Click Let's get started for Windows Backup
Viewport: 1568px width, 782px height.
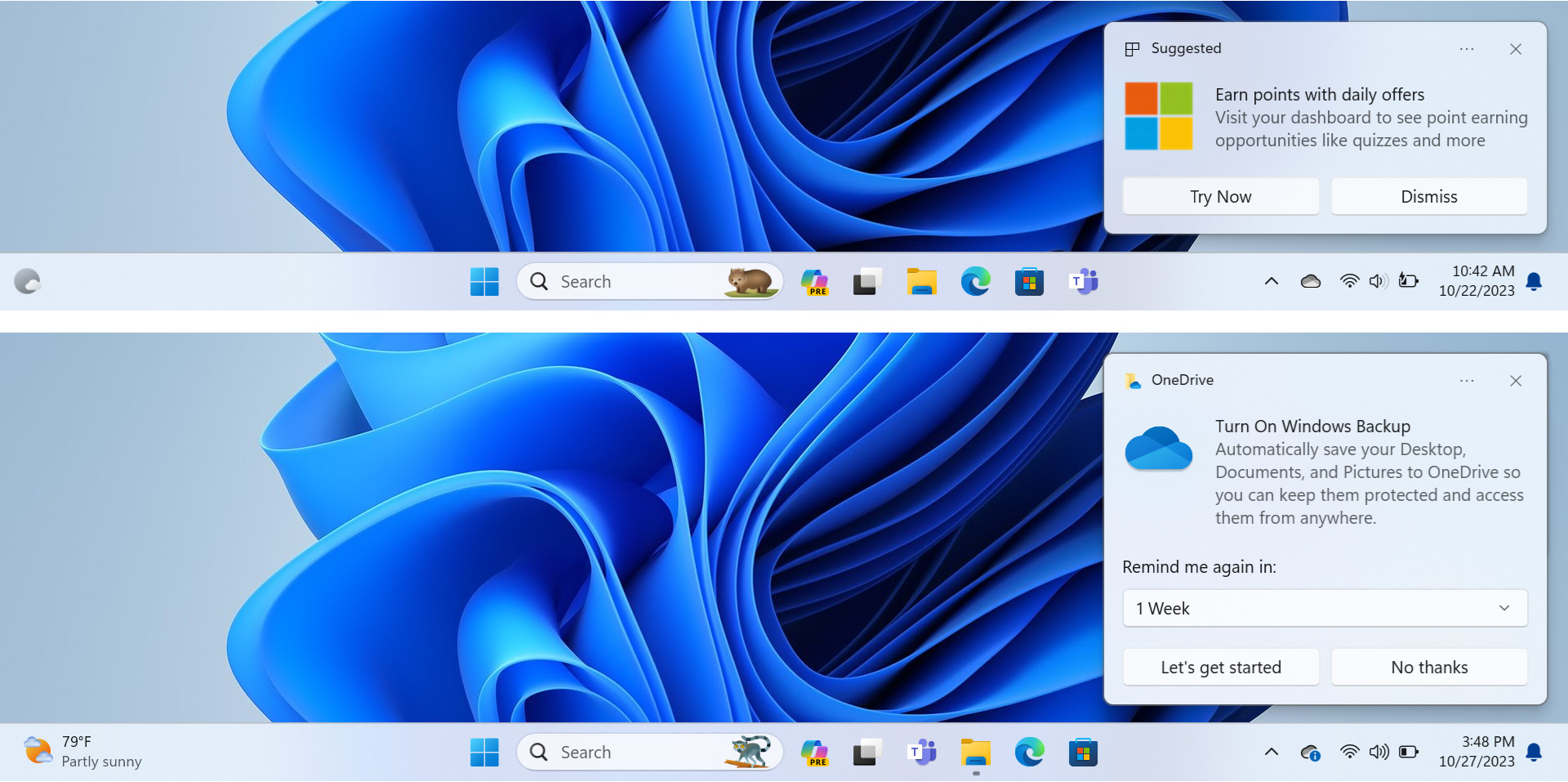point(1220,668)
